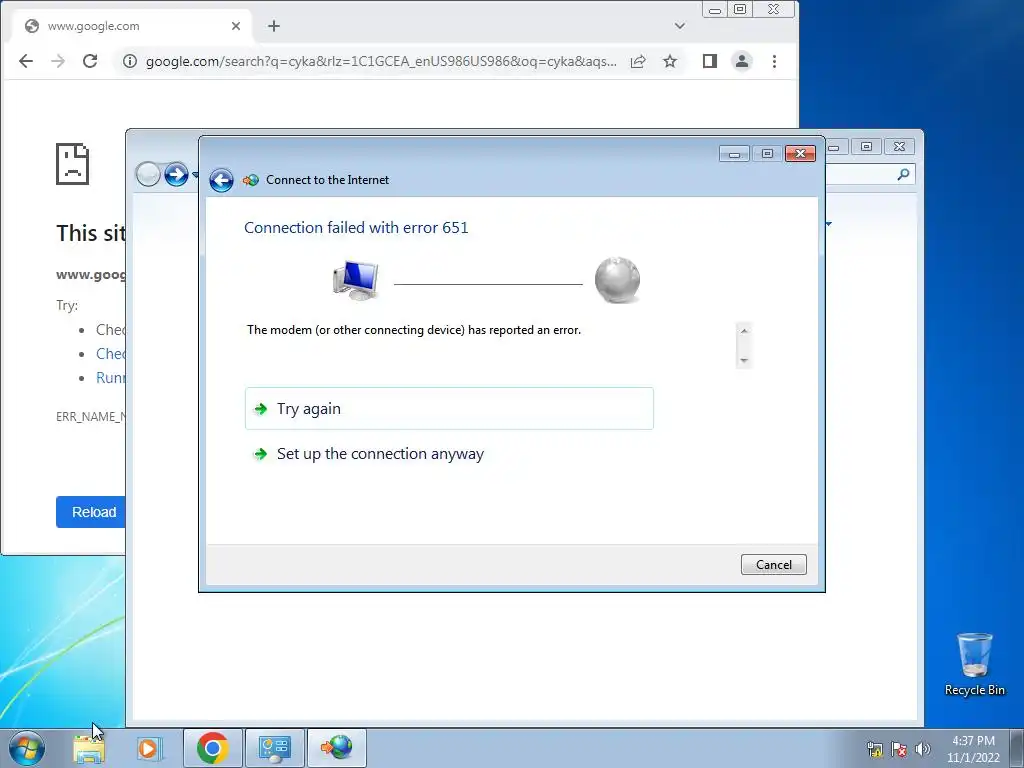Maximize the Connect to the Internet dialog

click(x=767, y=153)
